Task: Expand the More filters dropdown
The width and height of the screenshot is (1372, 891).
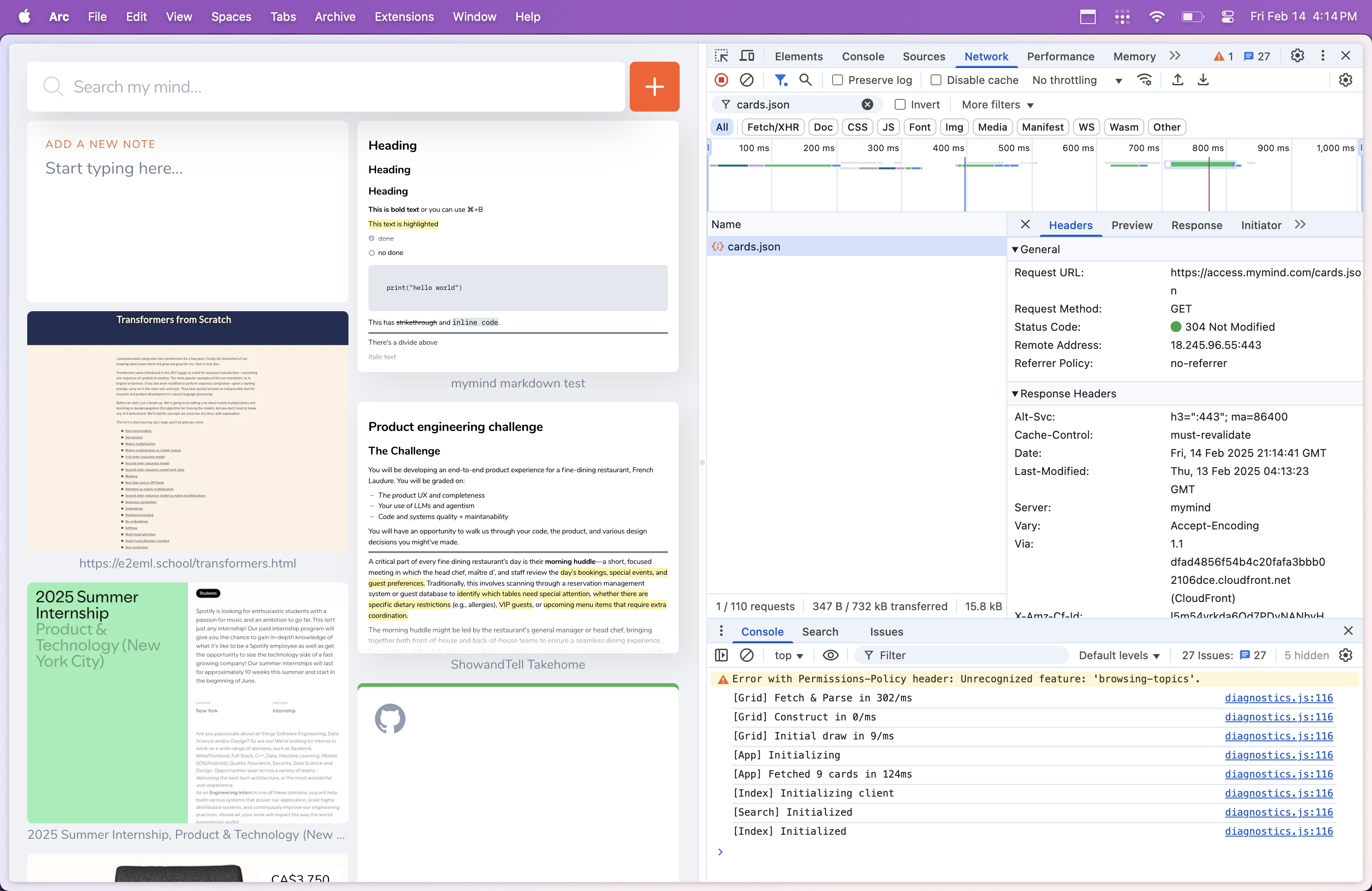Action: [997, 104]
